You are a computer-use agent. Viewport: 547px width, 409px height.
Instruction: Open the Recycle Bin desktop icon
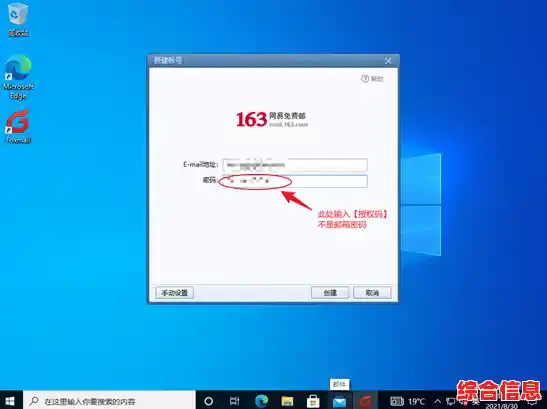point(18,20)
